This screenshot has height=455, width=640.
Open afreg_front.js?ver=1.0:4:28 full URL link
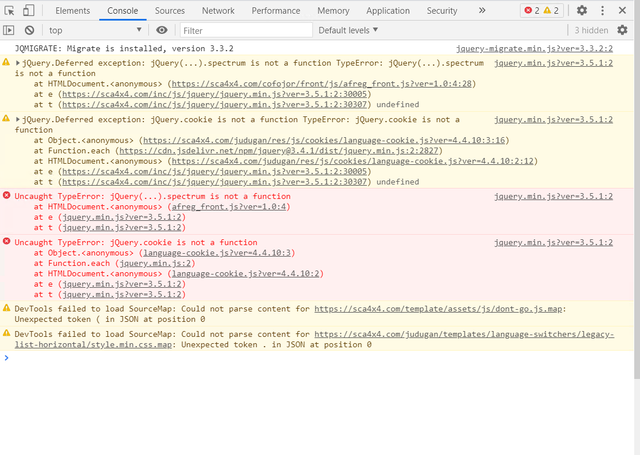[321, 84]
